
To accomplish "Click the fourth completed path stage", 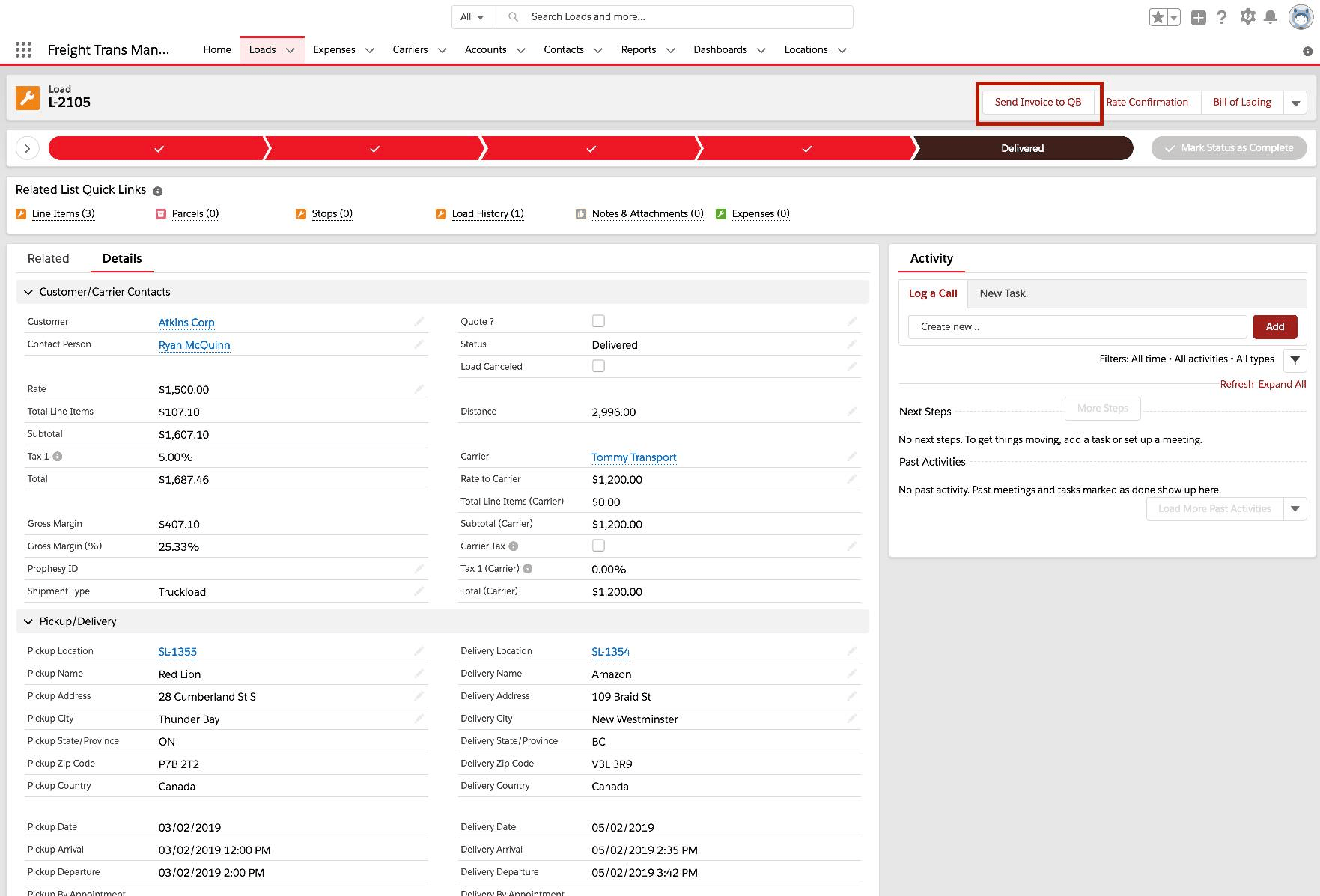I will pos(806,148).
